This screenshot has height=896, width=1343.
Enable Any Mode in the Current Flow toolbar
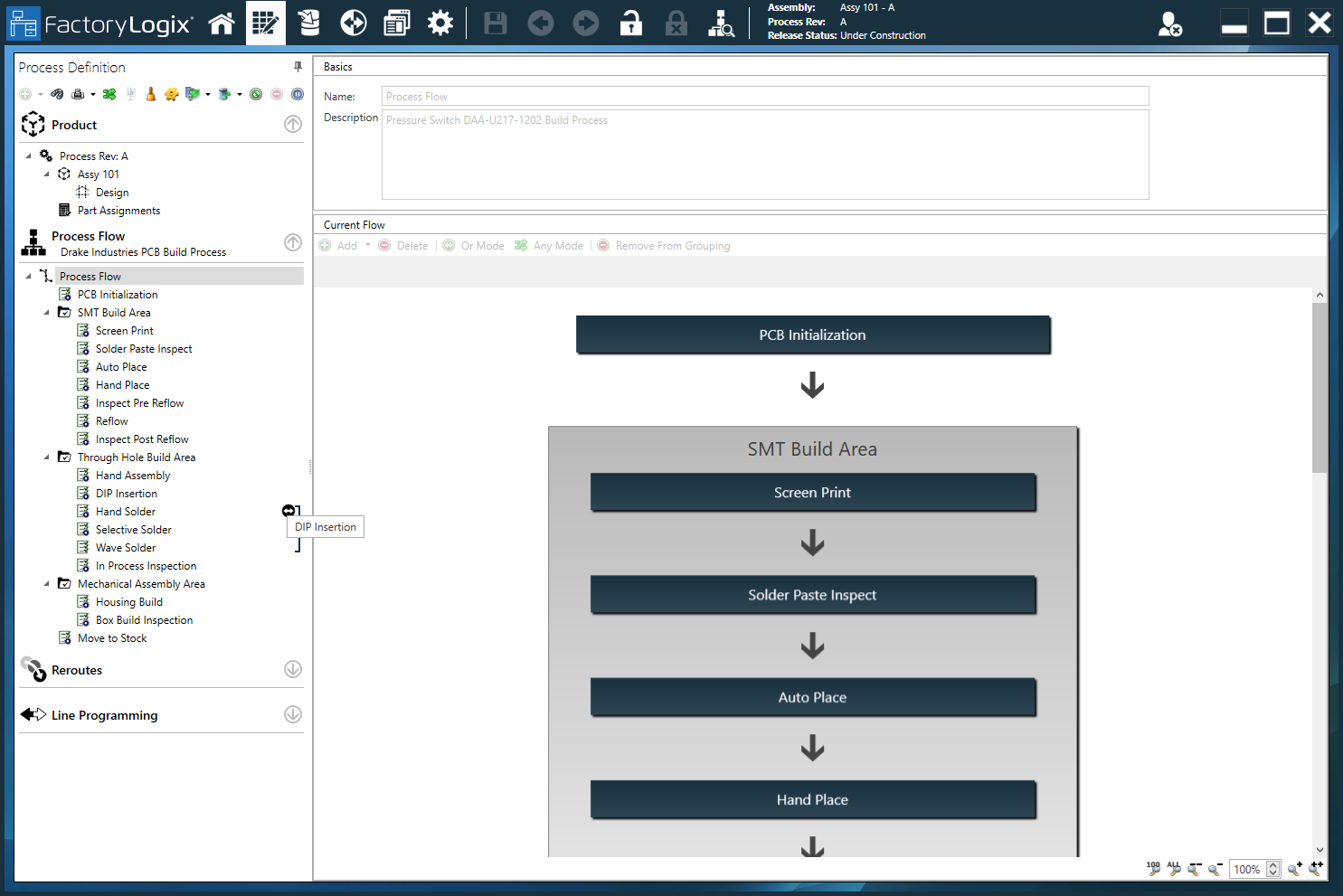point(548,245)
